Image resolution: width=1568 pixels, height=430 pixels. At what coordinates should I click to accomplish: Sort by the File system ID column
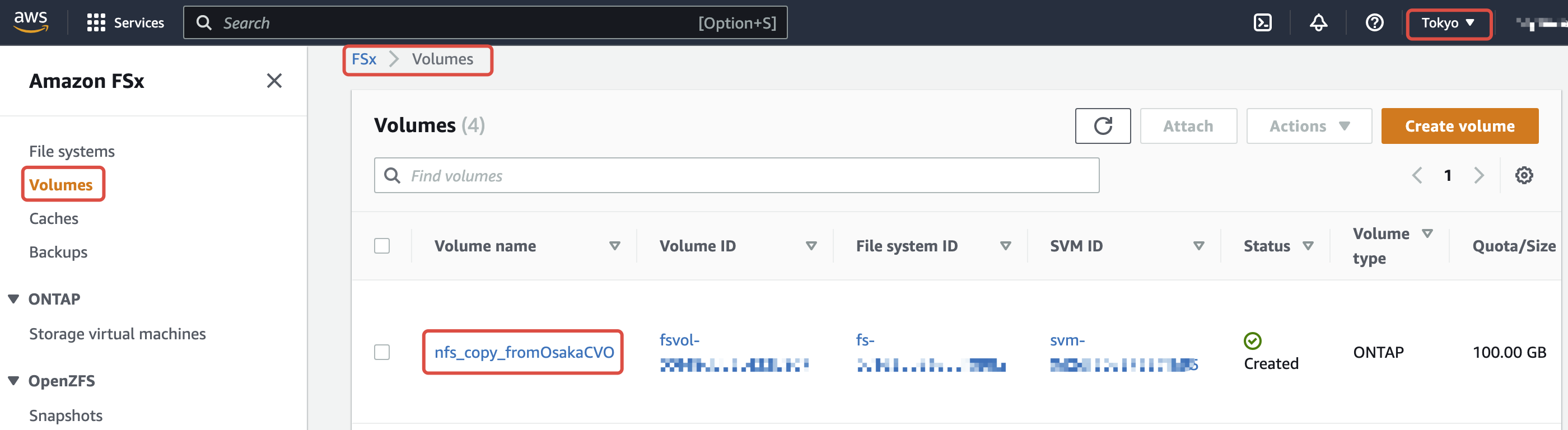pos(1006,246)
